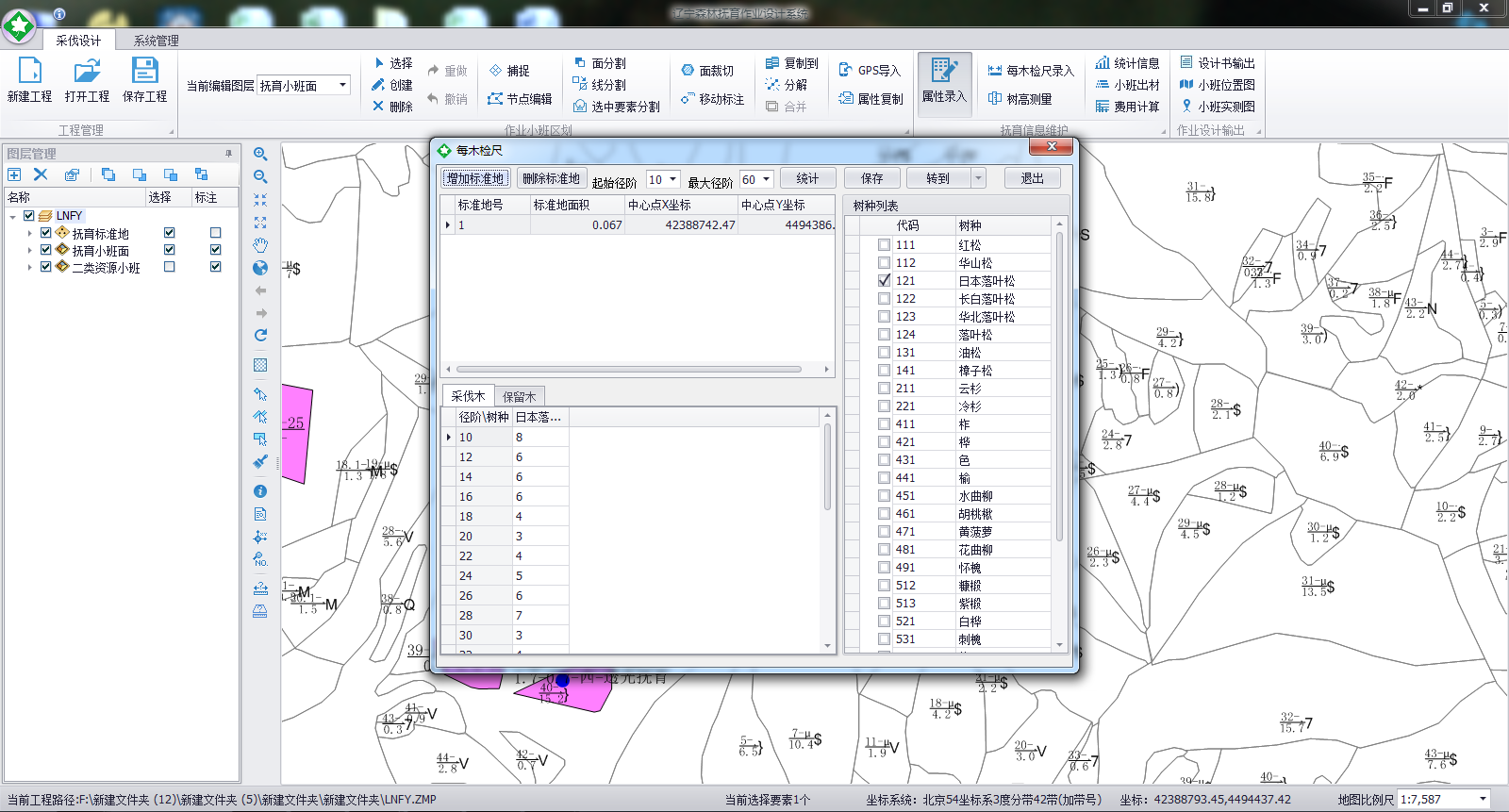
Task: Expand the 二类资源小班 tree node
Action: coord(29,267)
